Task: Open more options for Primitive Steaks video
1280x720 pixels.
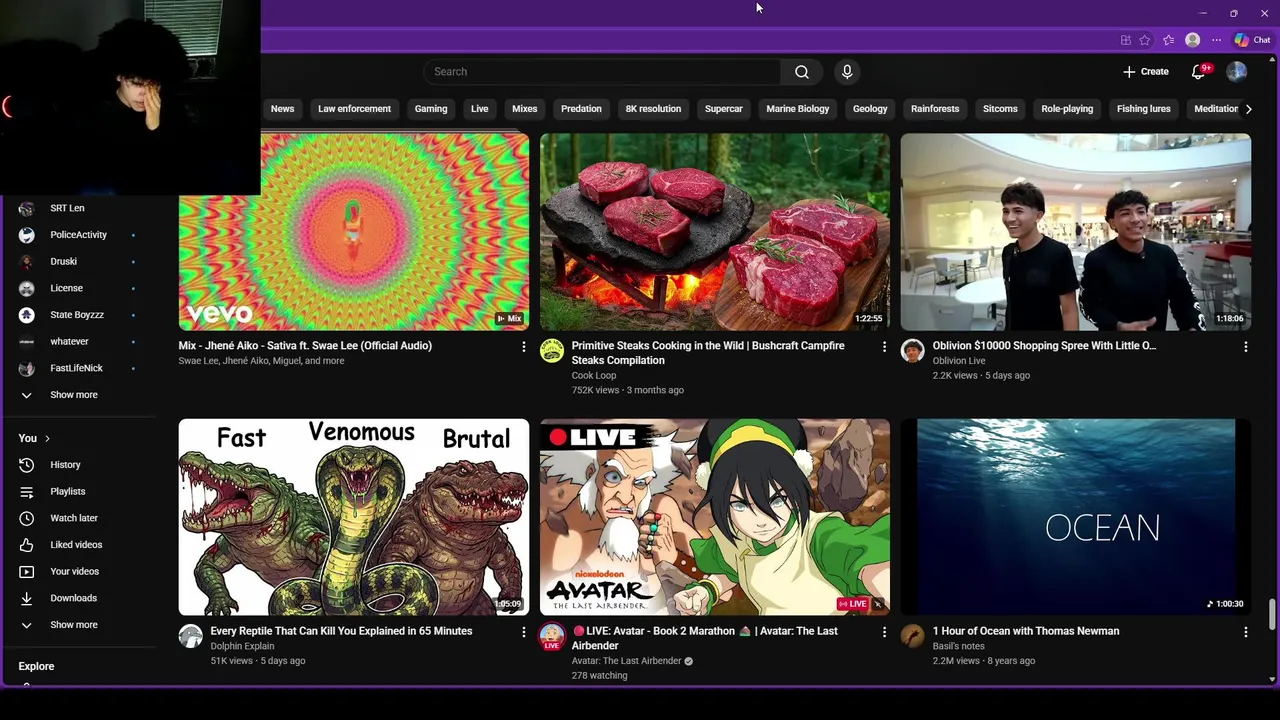Action: tap(883, 346)
